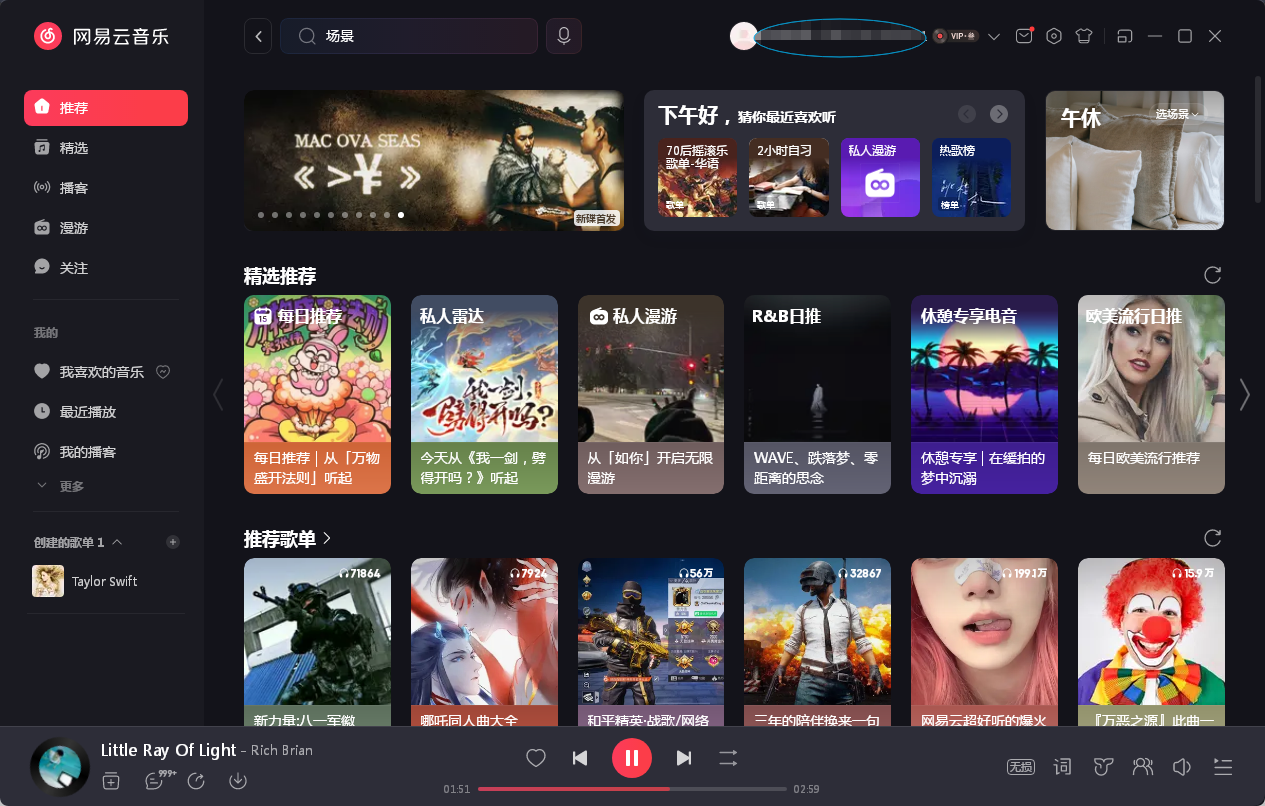Click the 网易云音乐 logo
The height and width of the screenshot is (806, 1265).
coord(101,37)
